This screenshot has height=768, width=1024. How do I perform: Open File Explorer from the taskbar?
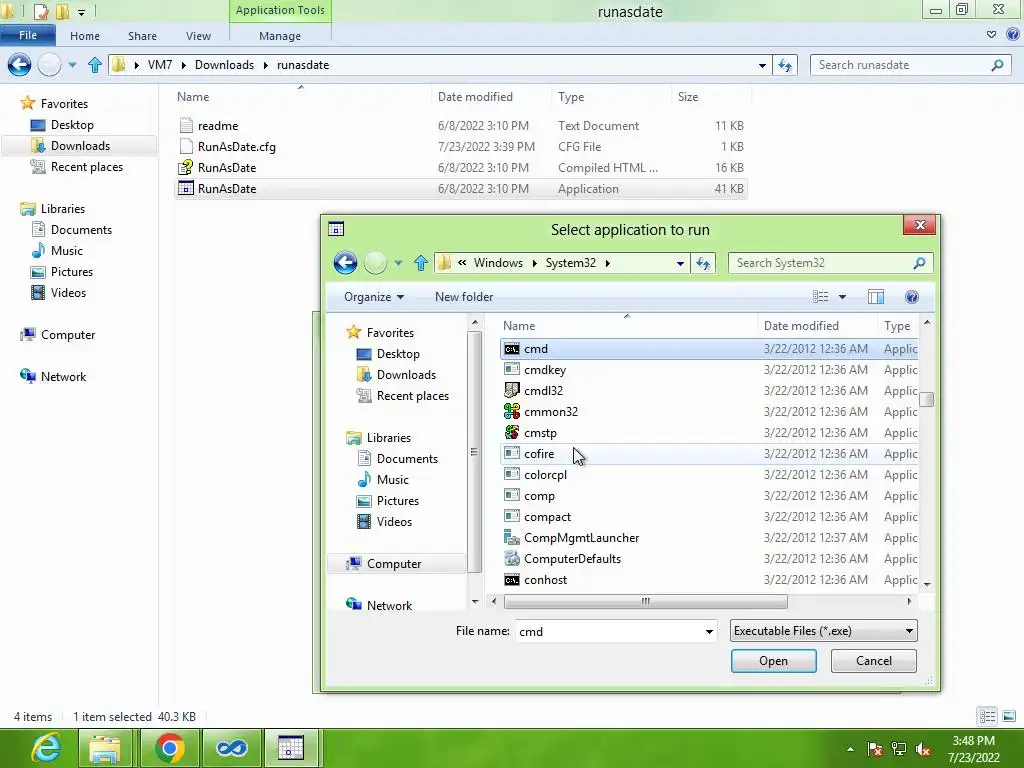click(105, 748)
